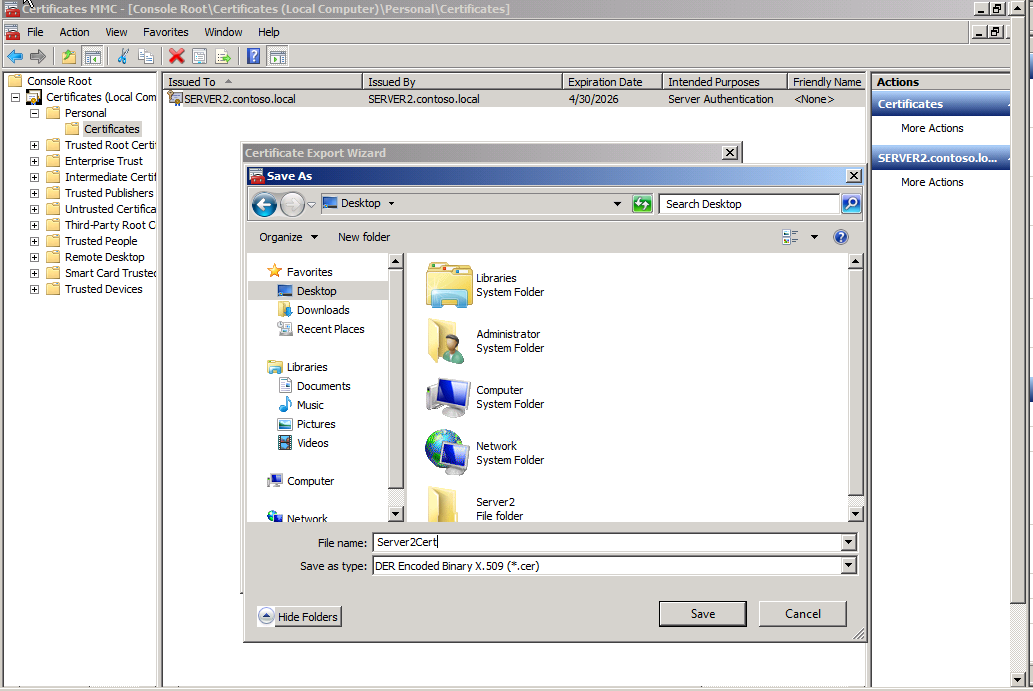This screenshot has width=1033, height=691.
Task: Select the Computer system folder icon
Action: click(x=448, y=397)
